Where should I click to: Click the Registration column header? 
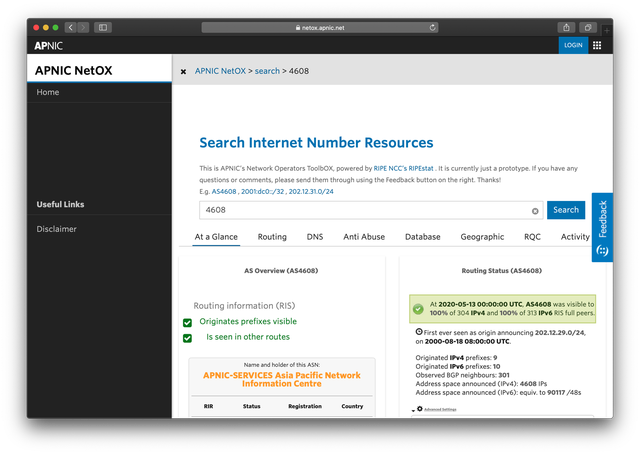(305, 406)
